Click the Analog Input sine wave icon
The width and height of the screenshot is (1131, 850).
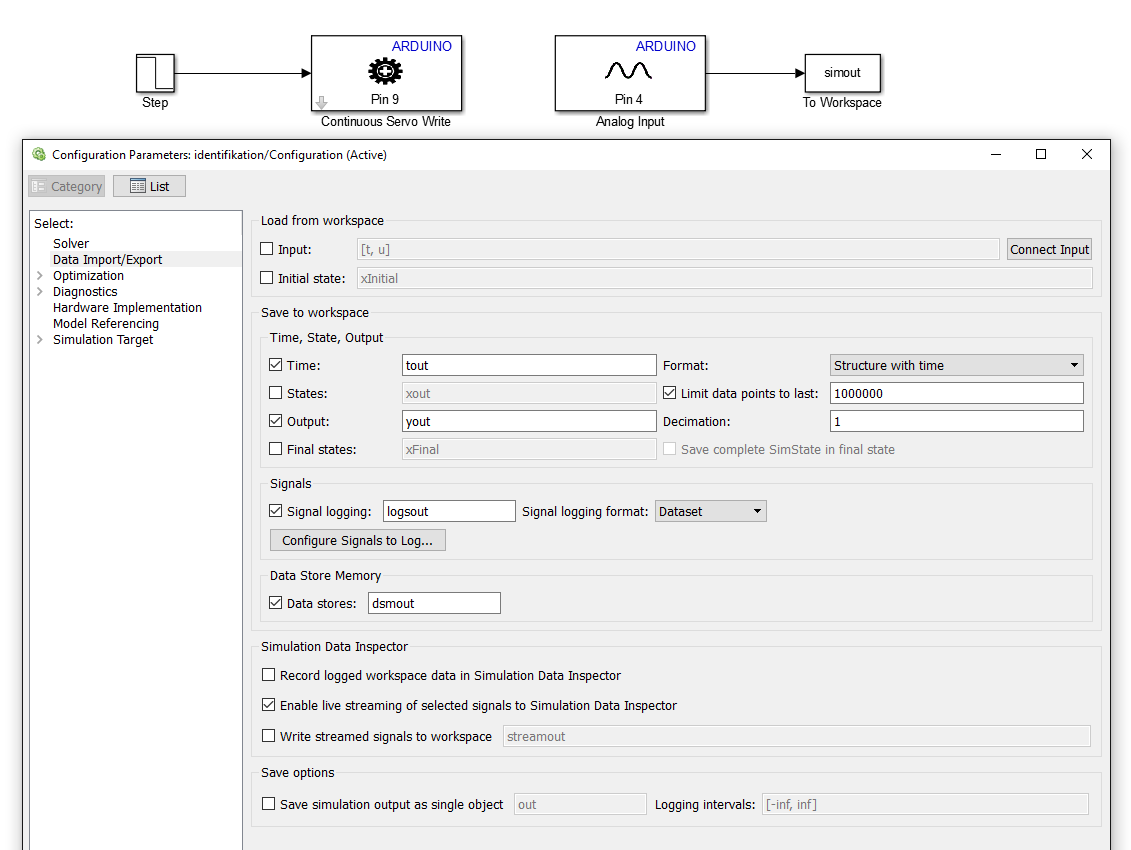coord(629,71)
